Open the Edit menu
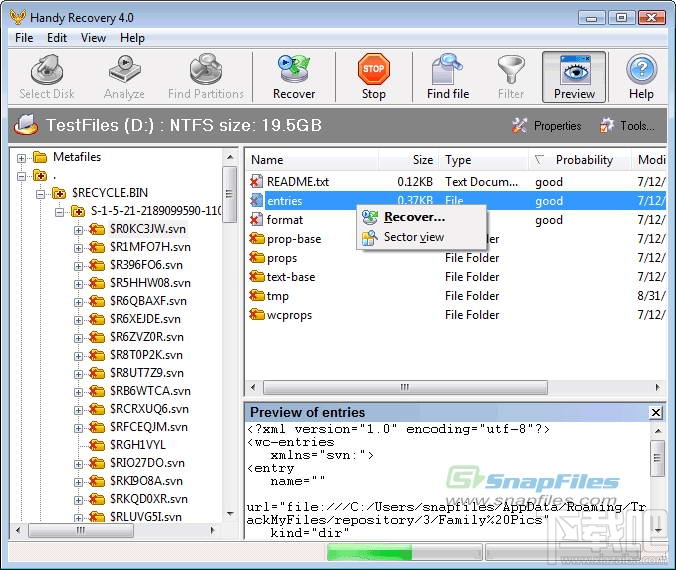The height and width of the screenshot is (570, 676). pyautogui.click(x=57, y=38)
